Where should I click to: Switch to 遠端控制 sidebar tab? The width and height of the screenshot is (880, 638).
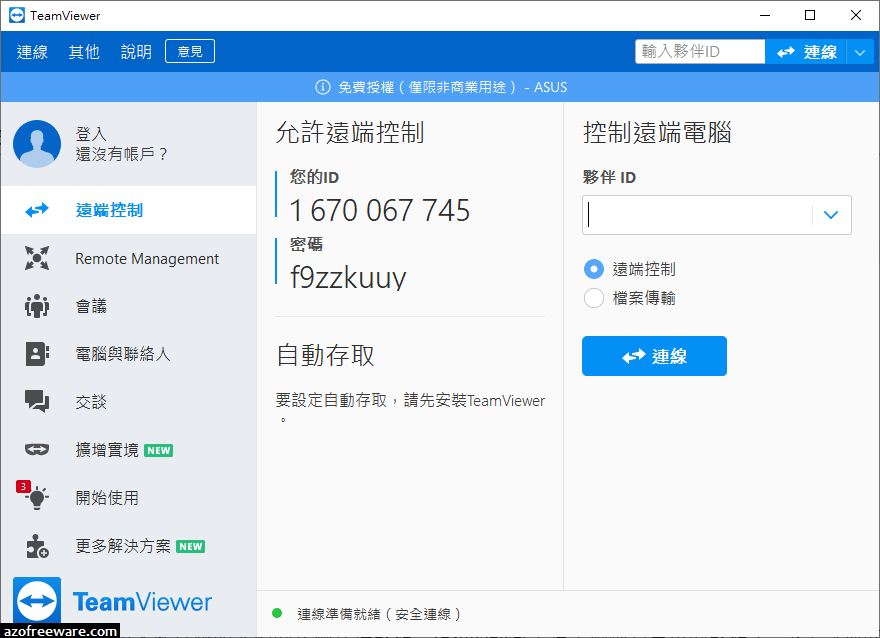pyautogui.click(x=129, y=210)
